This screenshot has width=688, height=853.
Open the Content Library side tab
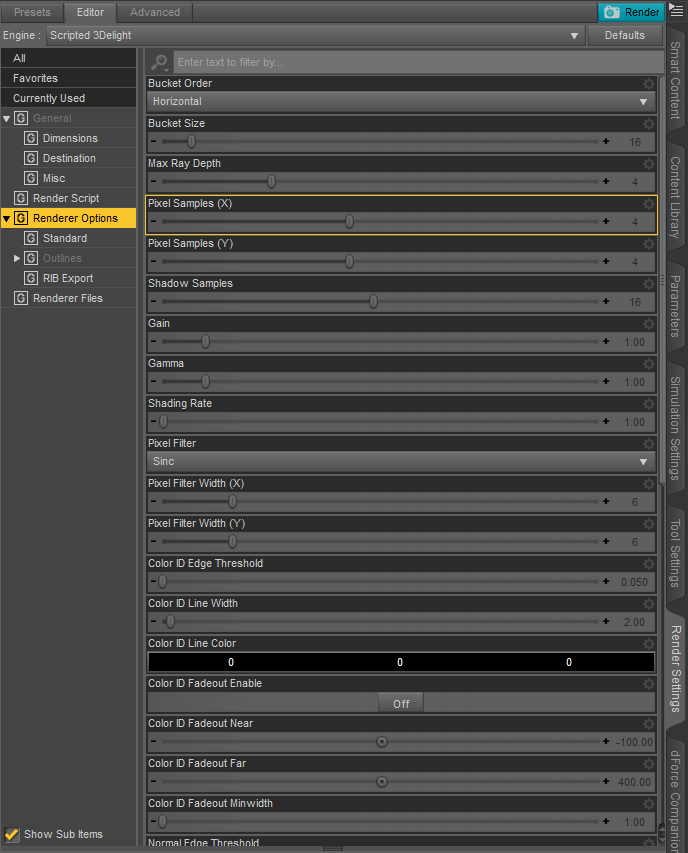click(x=675, y=197)
